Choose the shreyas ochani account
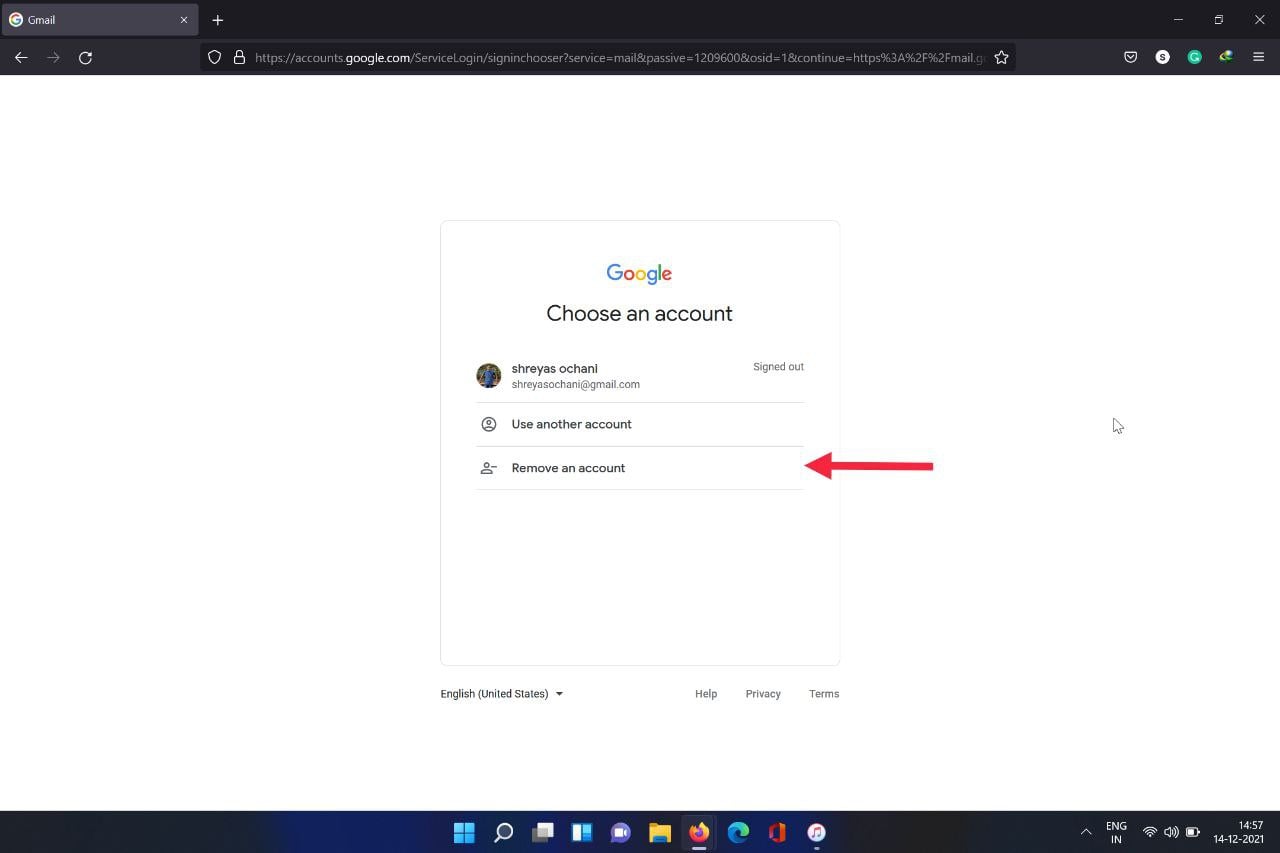Image resolution: width=1280 pixels, height=853 pixels. 640,376
